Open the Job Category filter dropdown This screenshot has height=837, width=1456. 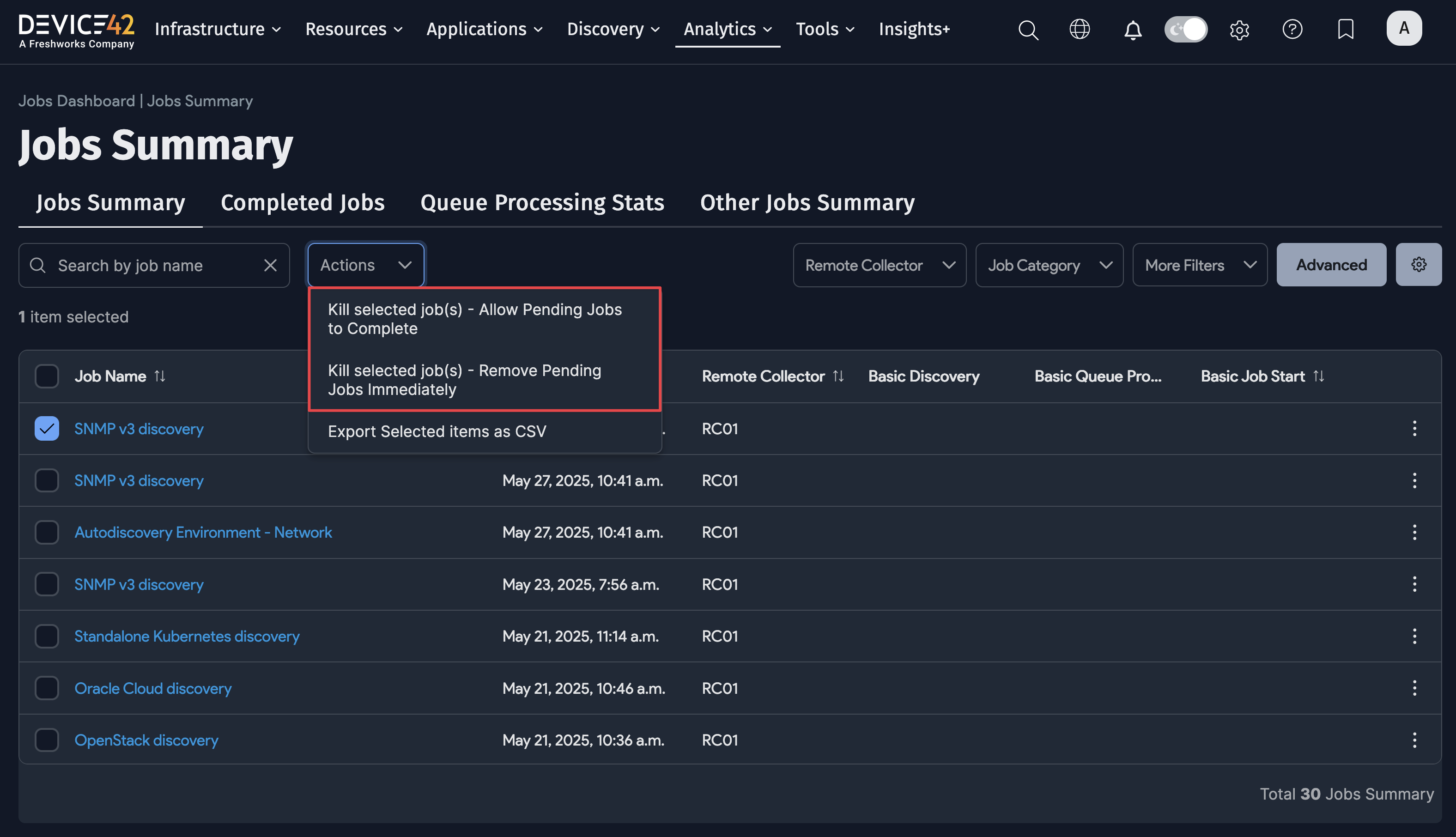1049,265
